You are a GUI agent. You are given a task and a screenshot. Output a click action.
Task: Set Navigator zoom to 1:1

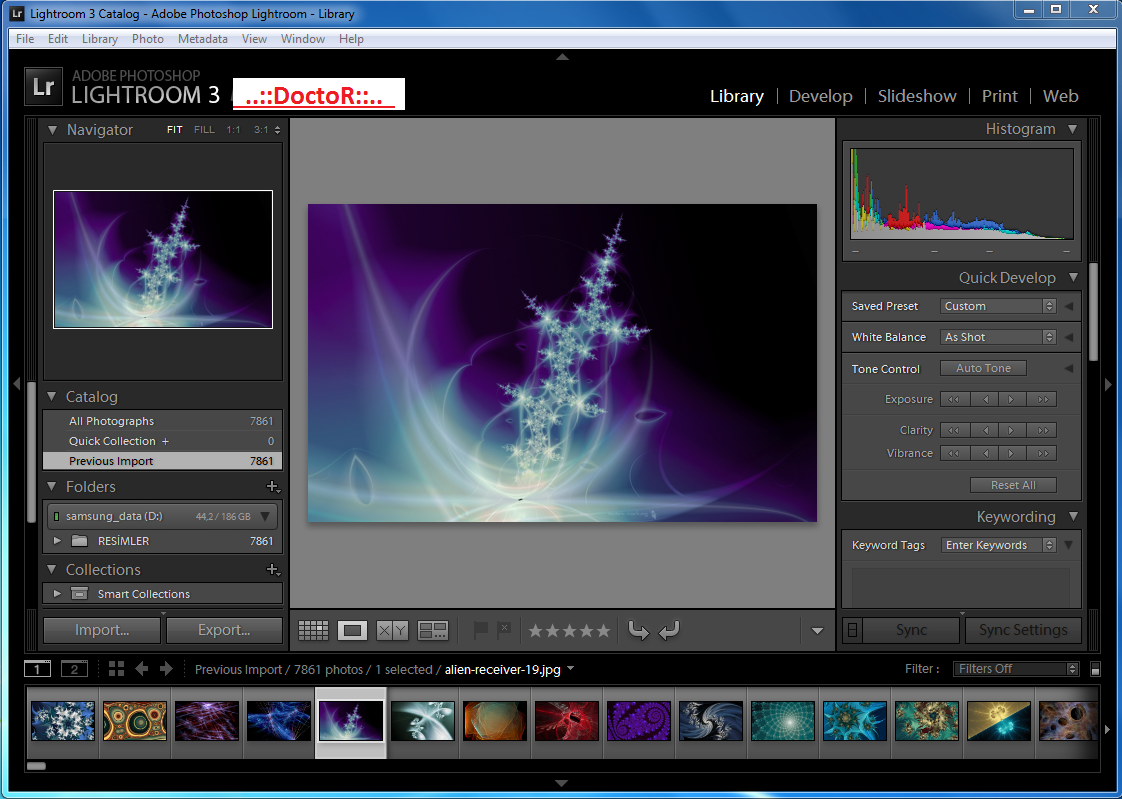(x=233, y=129)
